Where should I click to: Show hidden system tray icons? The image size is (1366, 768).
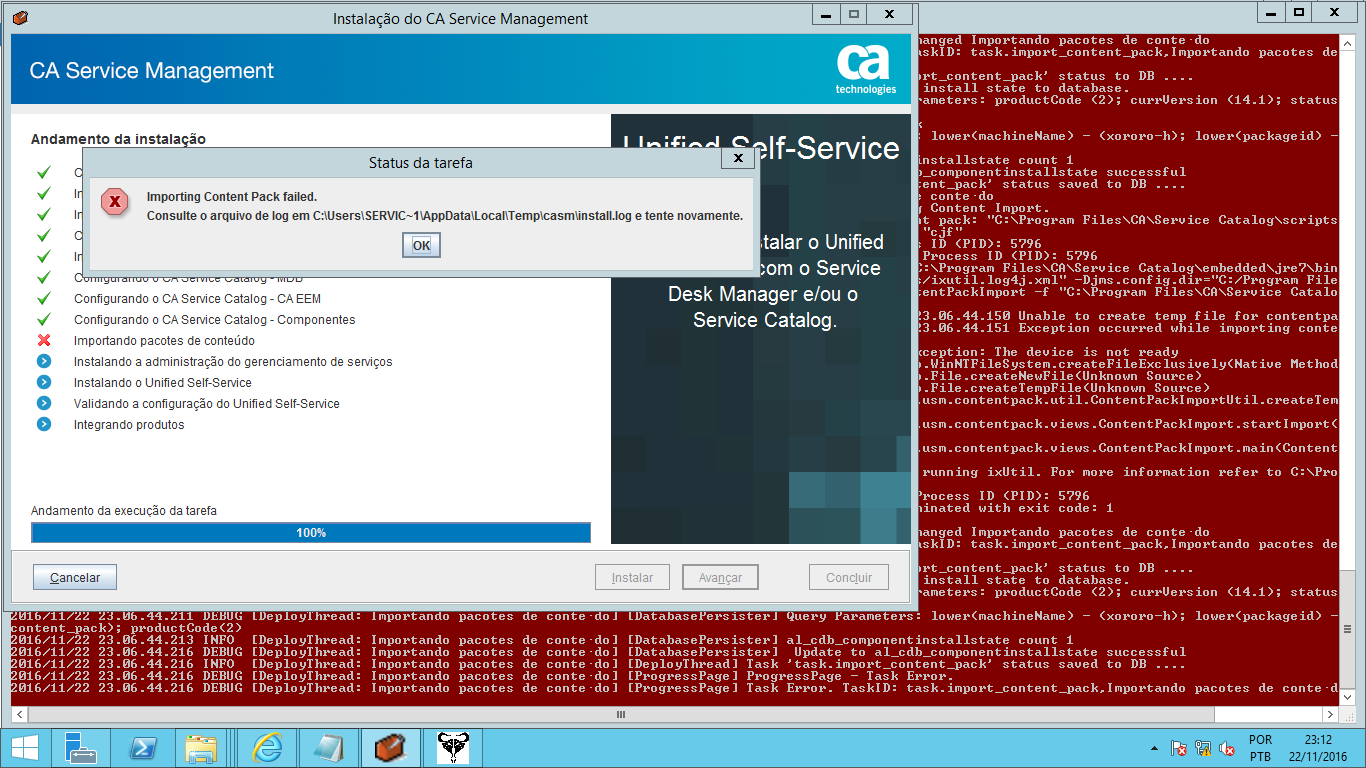[1156, 748]
